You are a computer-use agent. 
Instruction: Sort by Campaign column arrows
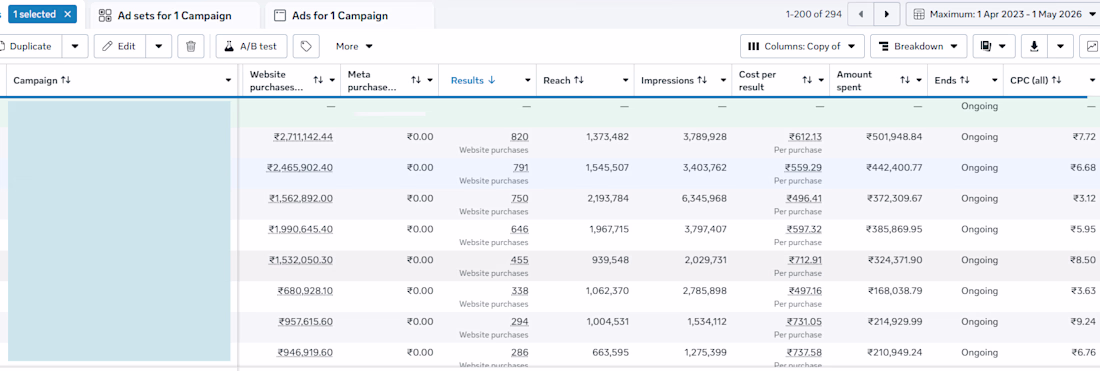(x=66, y=81)
